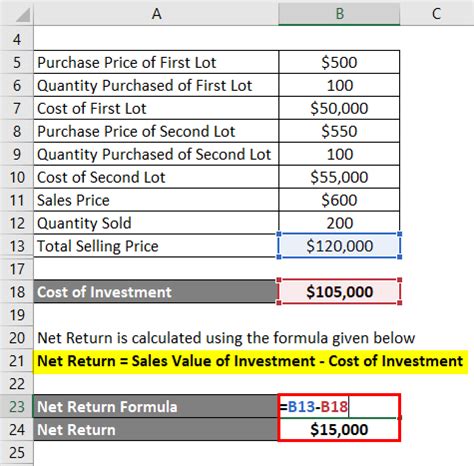
Task: Select row 19 header
Action: 17,315
